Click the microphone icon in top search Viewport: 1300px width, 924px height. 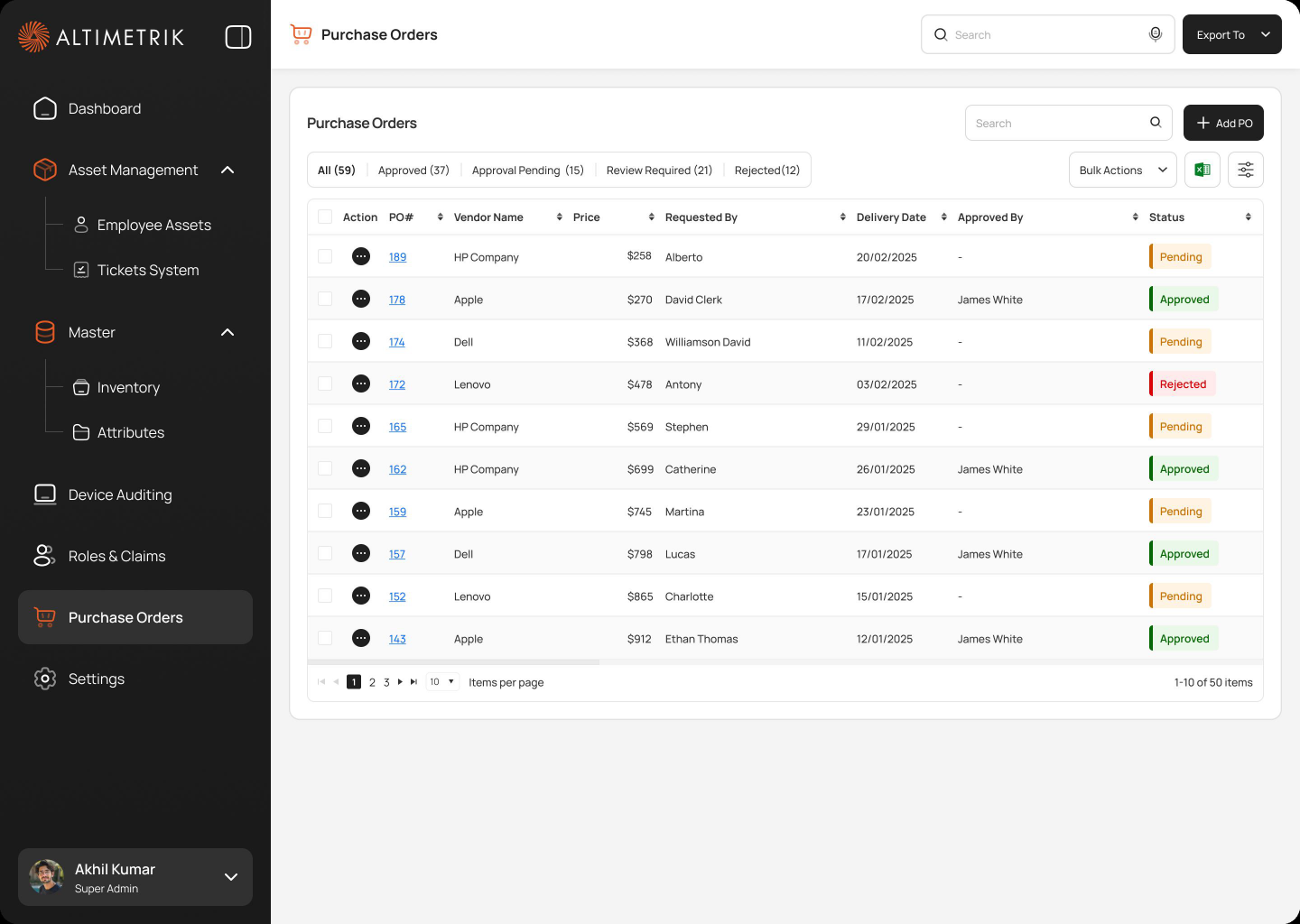coord(1155,34)
